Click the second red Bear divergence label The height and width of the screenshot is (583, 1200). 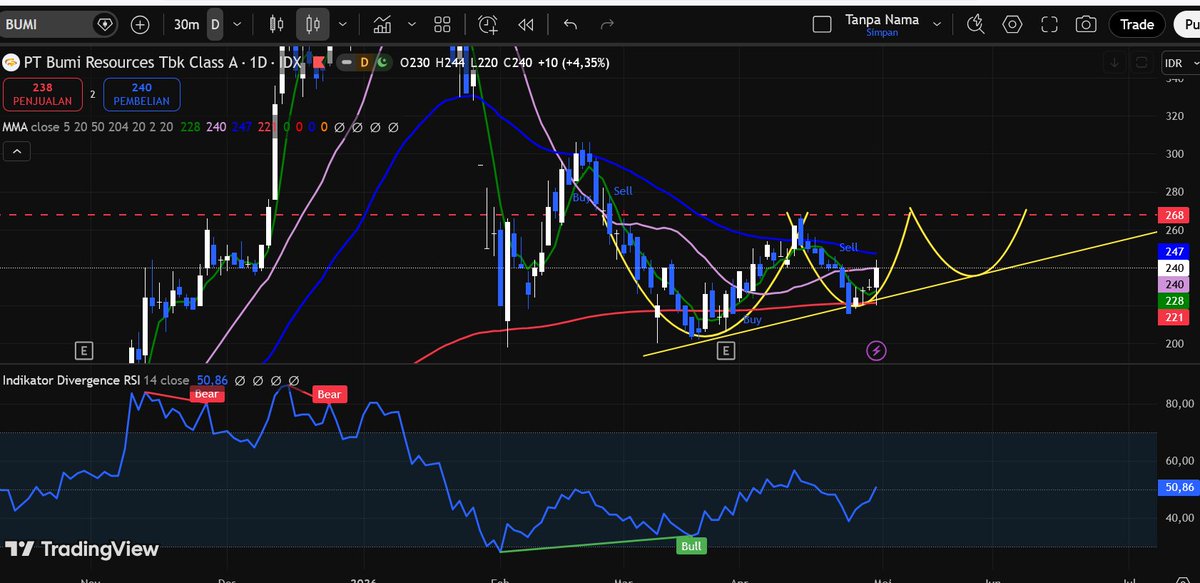click(329, 394)
